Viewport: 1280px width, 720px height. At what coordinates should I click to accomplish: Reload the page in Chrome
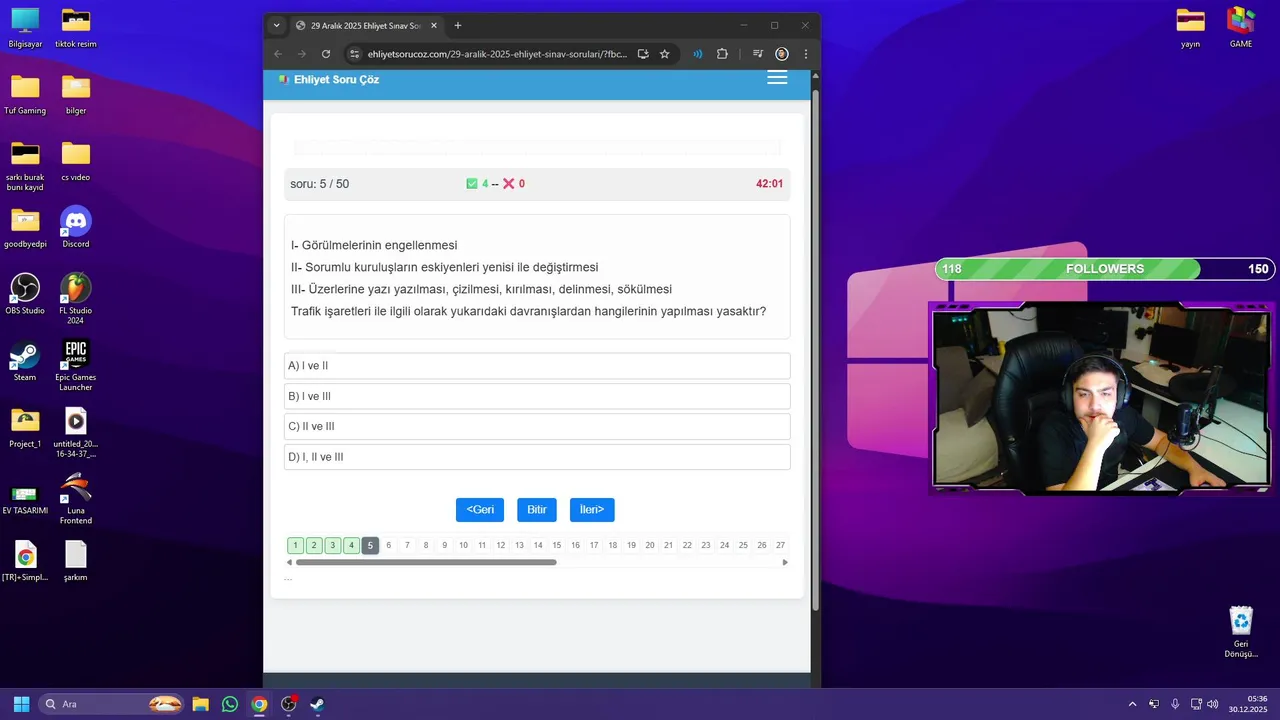pyautogui.click(x=326, y=54)
